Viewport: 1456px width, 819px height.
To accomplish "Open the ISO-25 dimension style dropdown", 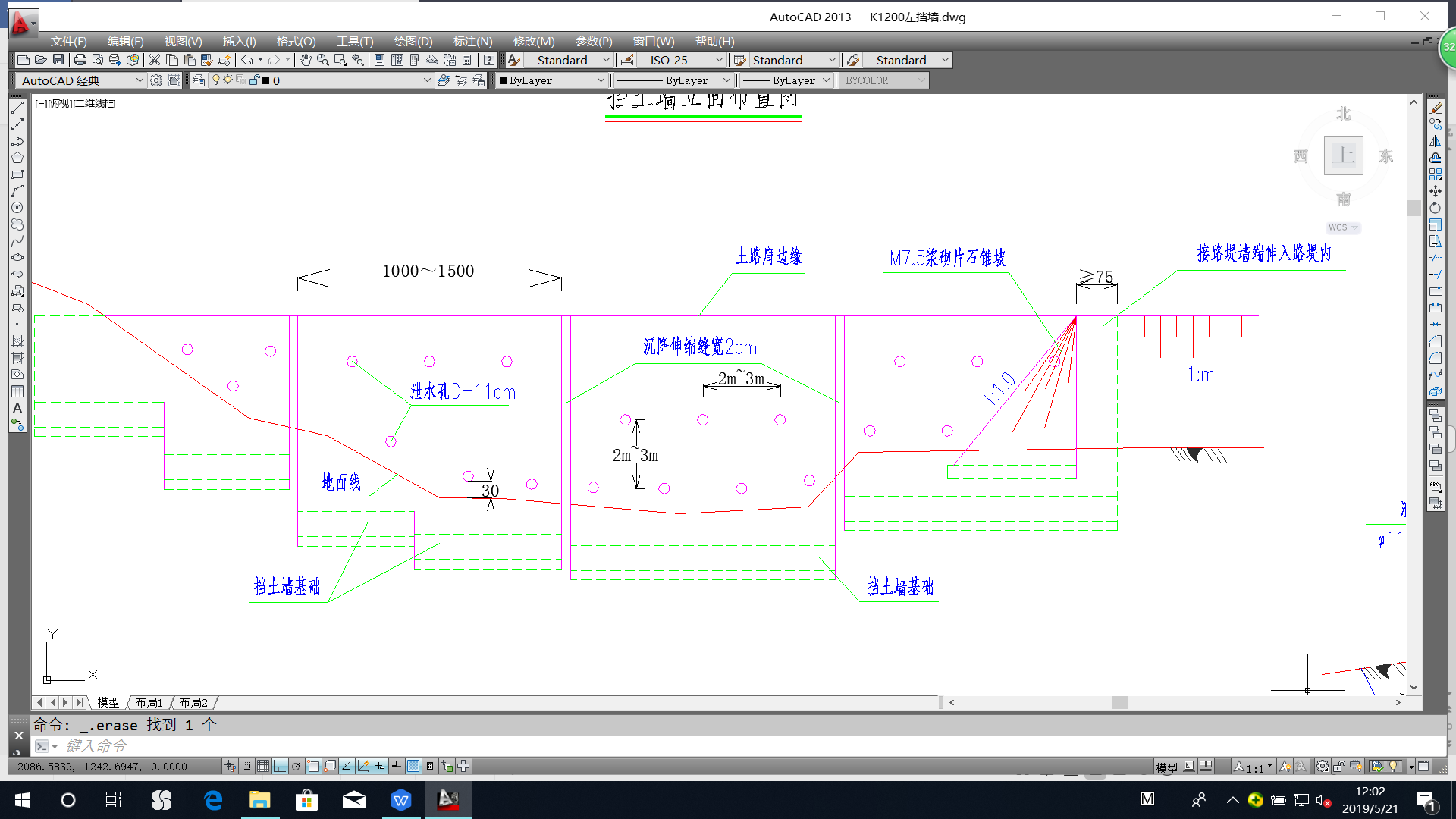I will [719, 60].
